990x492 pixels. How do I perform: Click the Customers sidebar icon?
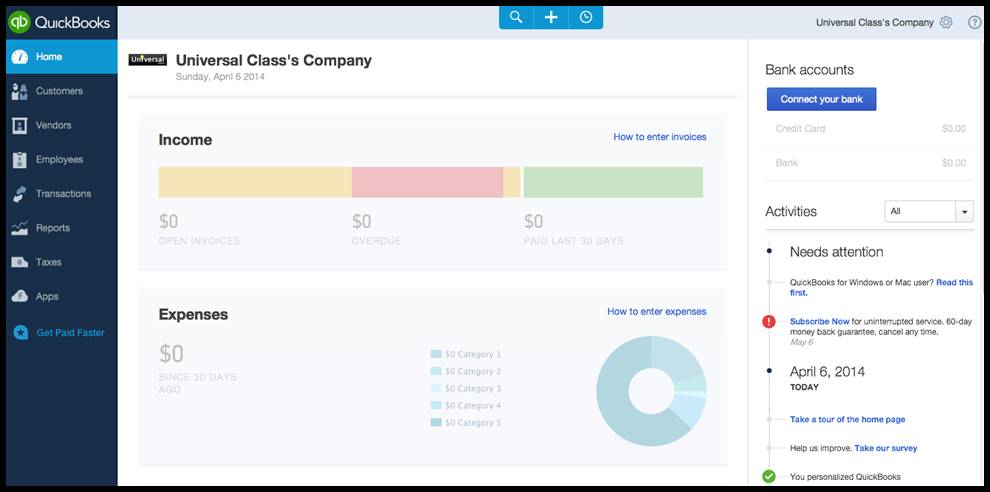point(20,91)
